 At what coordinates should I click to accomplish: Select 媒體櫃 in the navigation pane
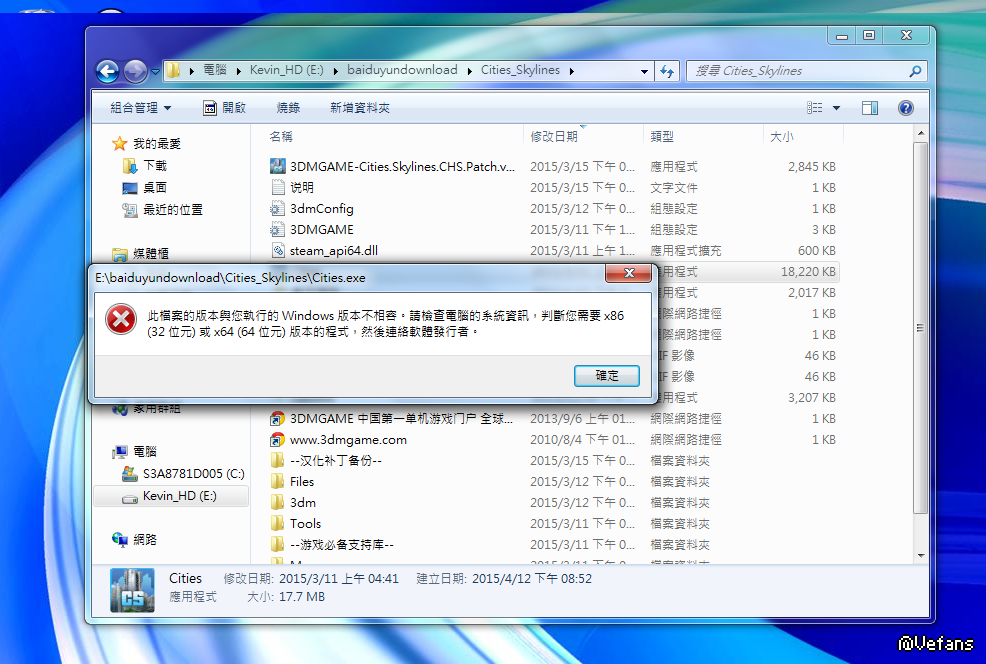pyautogui.click(x=151, y=253)
